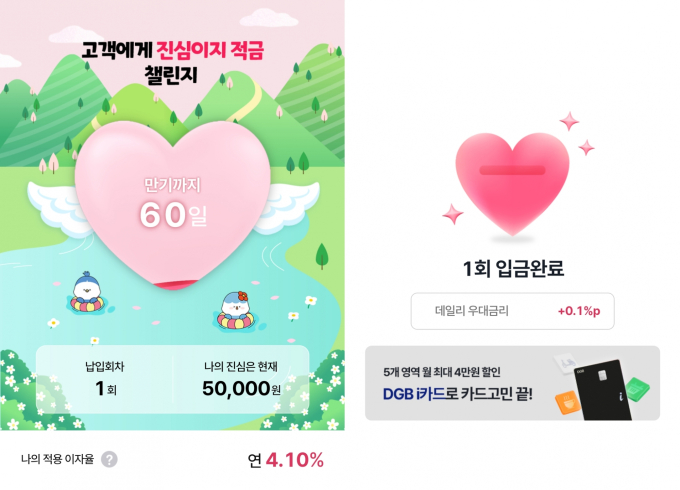Tap the orange coffee cup icon

click(x=567, y=402)
